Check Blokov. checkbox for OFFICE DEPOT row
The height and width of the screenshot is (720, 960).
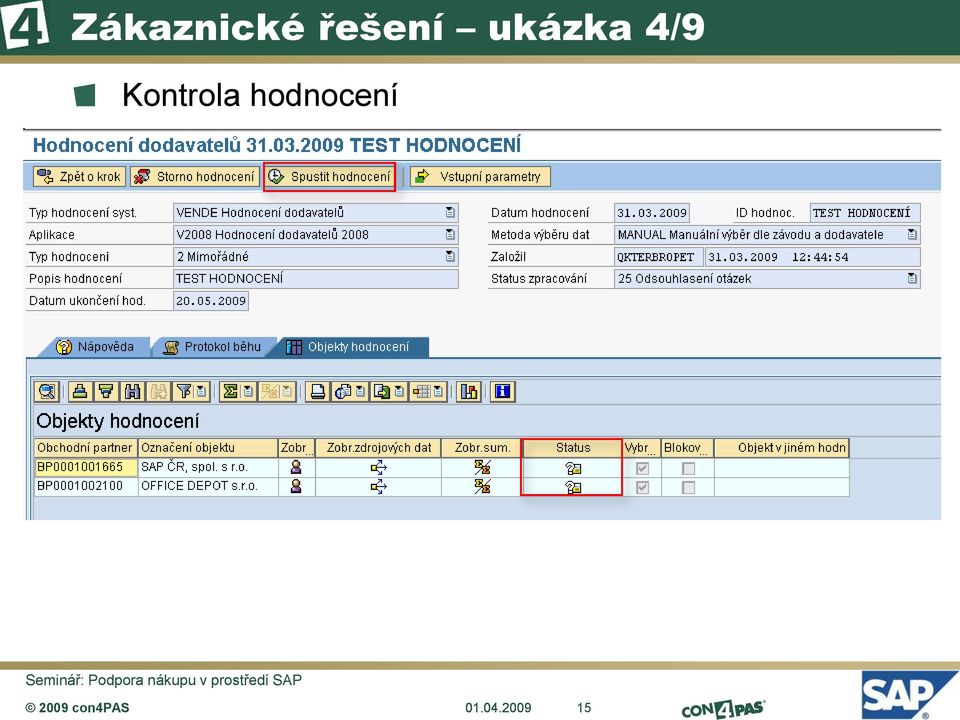point(689,487)
